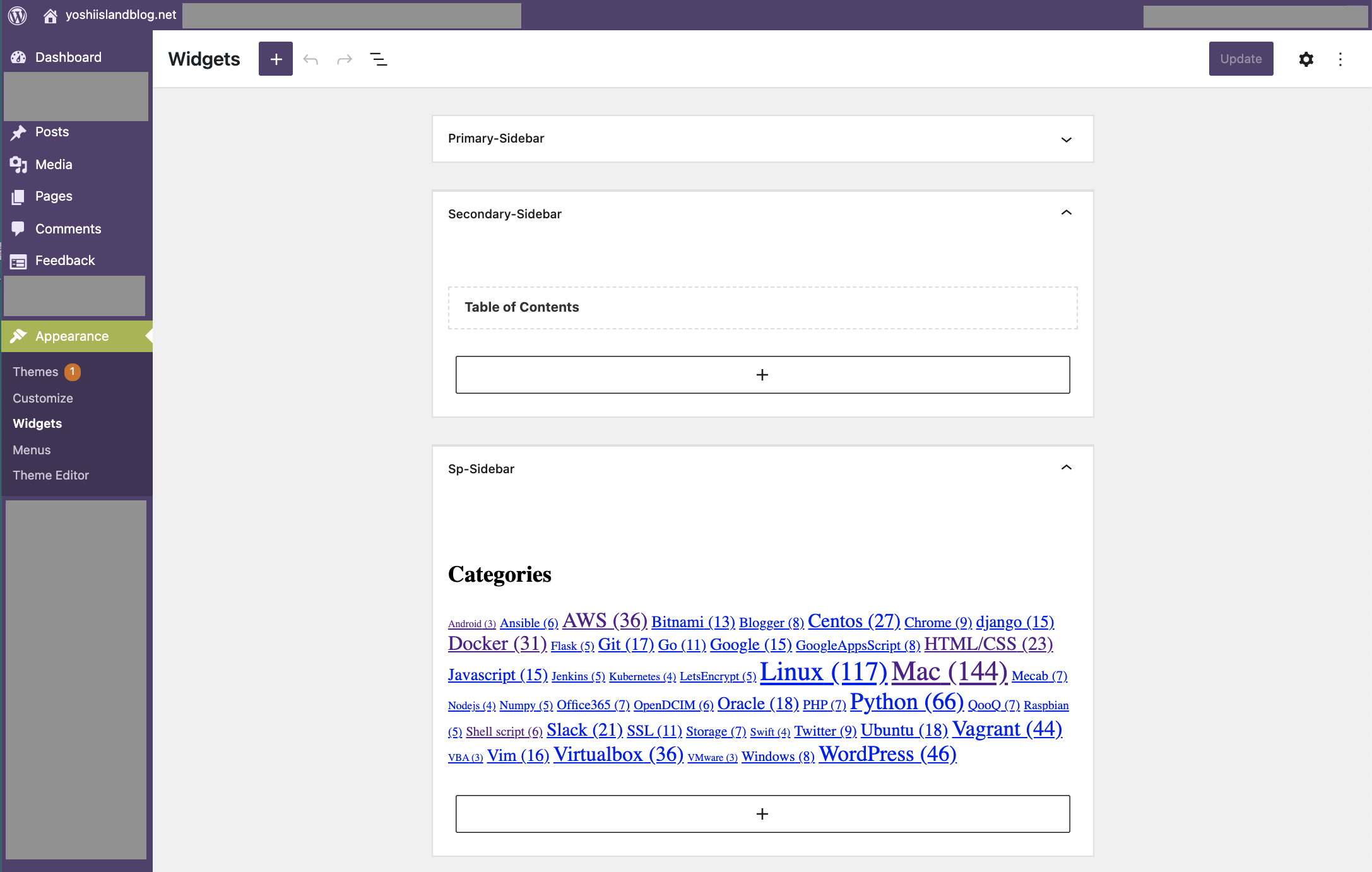Click the Media icon in sidebar

click(18, 165)
